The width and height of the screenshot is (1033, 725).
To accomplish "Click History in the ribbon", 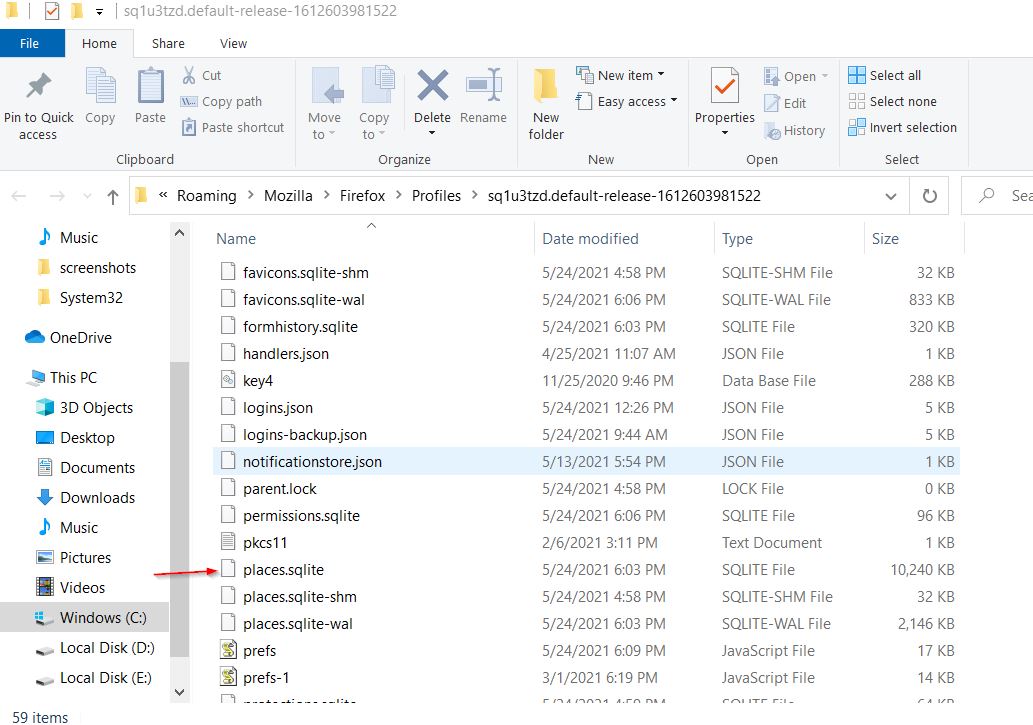I will click(x=795, y=130).
